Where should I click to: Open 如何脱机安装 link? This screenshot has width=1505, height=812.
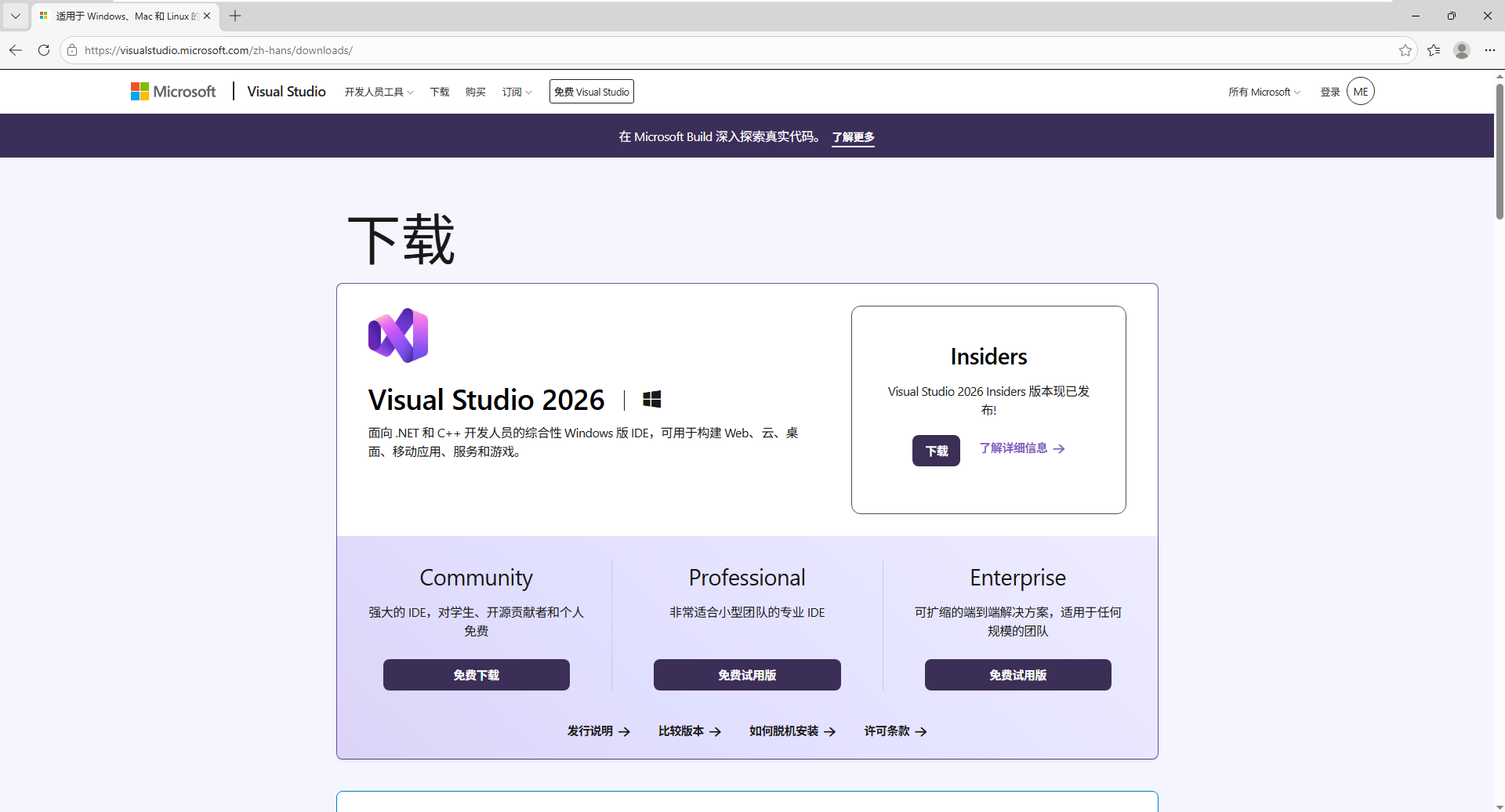[x=792, y=731]
